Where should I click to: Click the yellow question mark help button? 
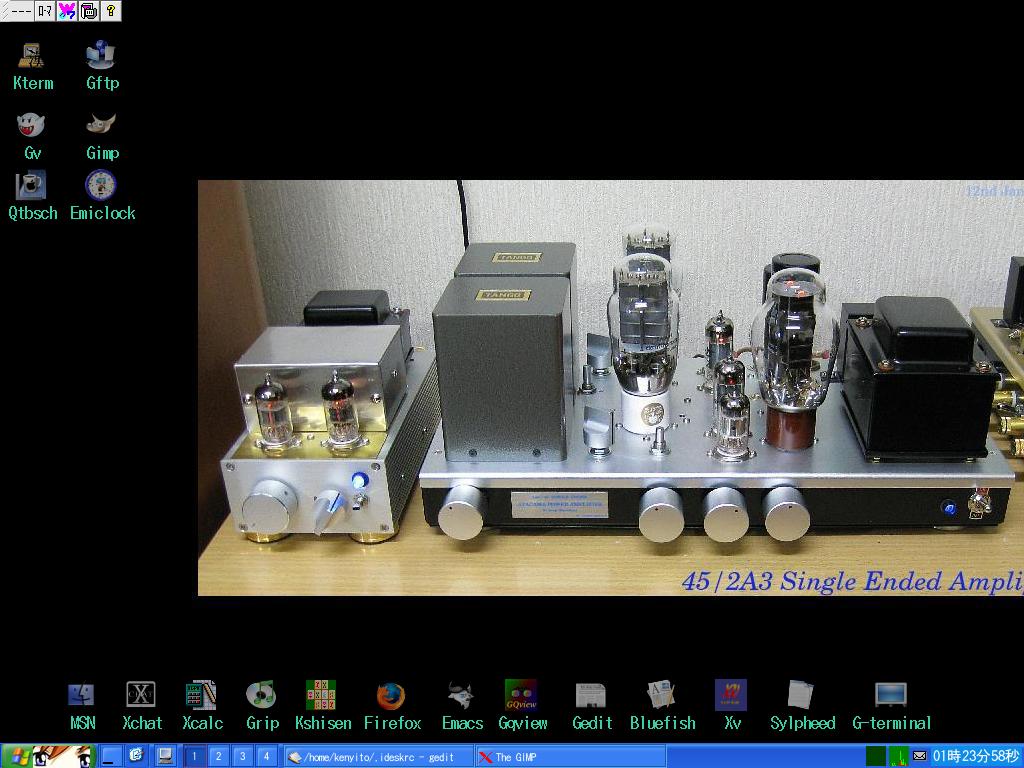point(111,11)
